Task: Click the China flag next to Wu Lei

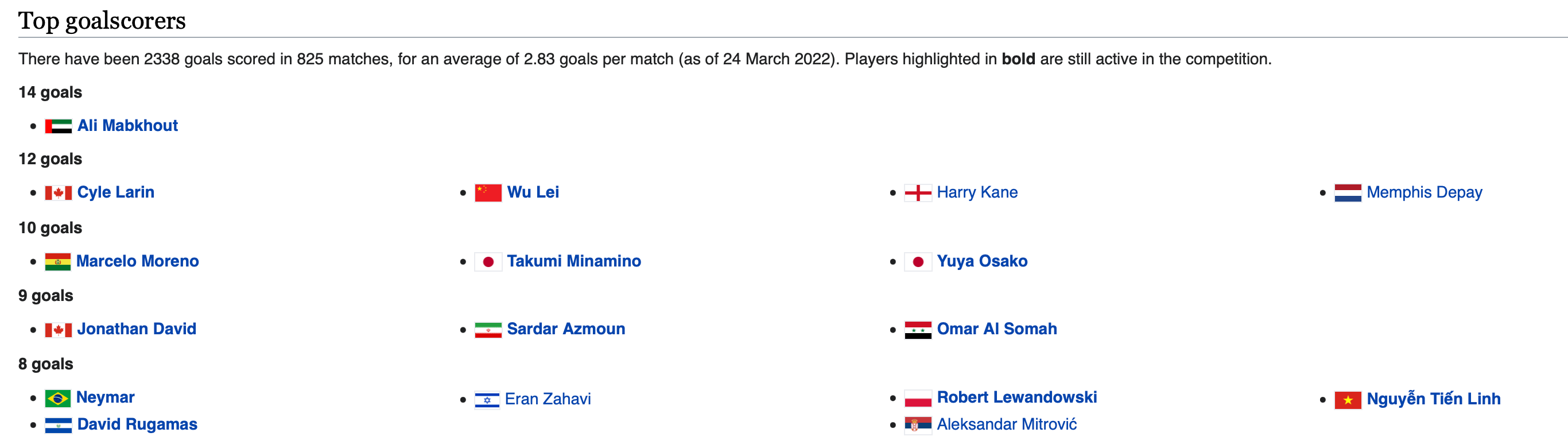Action: (488, 192)
